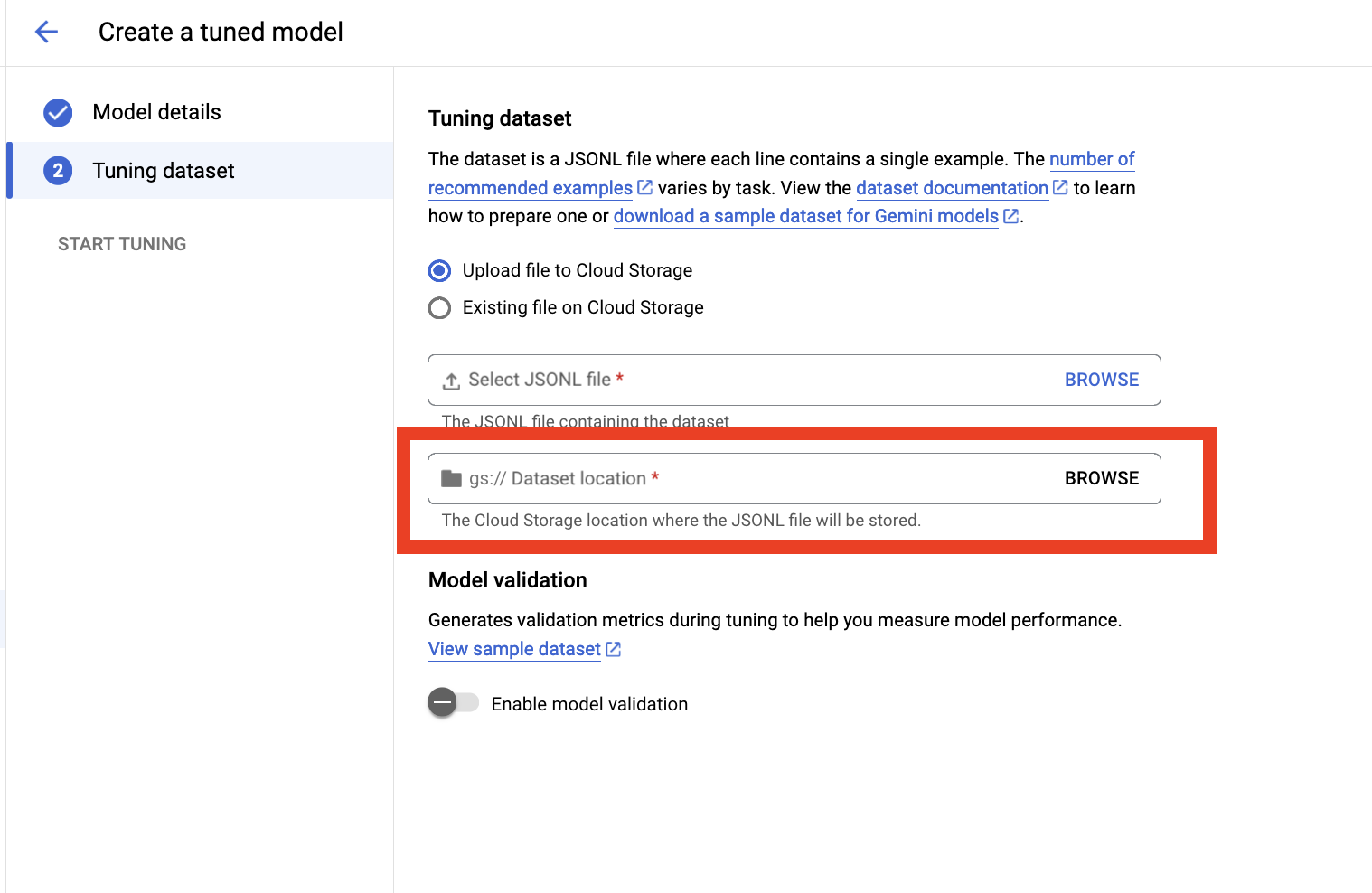Click the Model details checkmark icon
This screenshot has width=1372, height=893.
tap(58, 112)
